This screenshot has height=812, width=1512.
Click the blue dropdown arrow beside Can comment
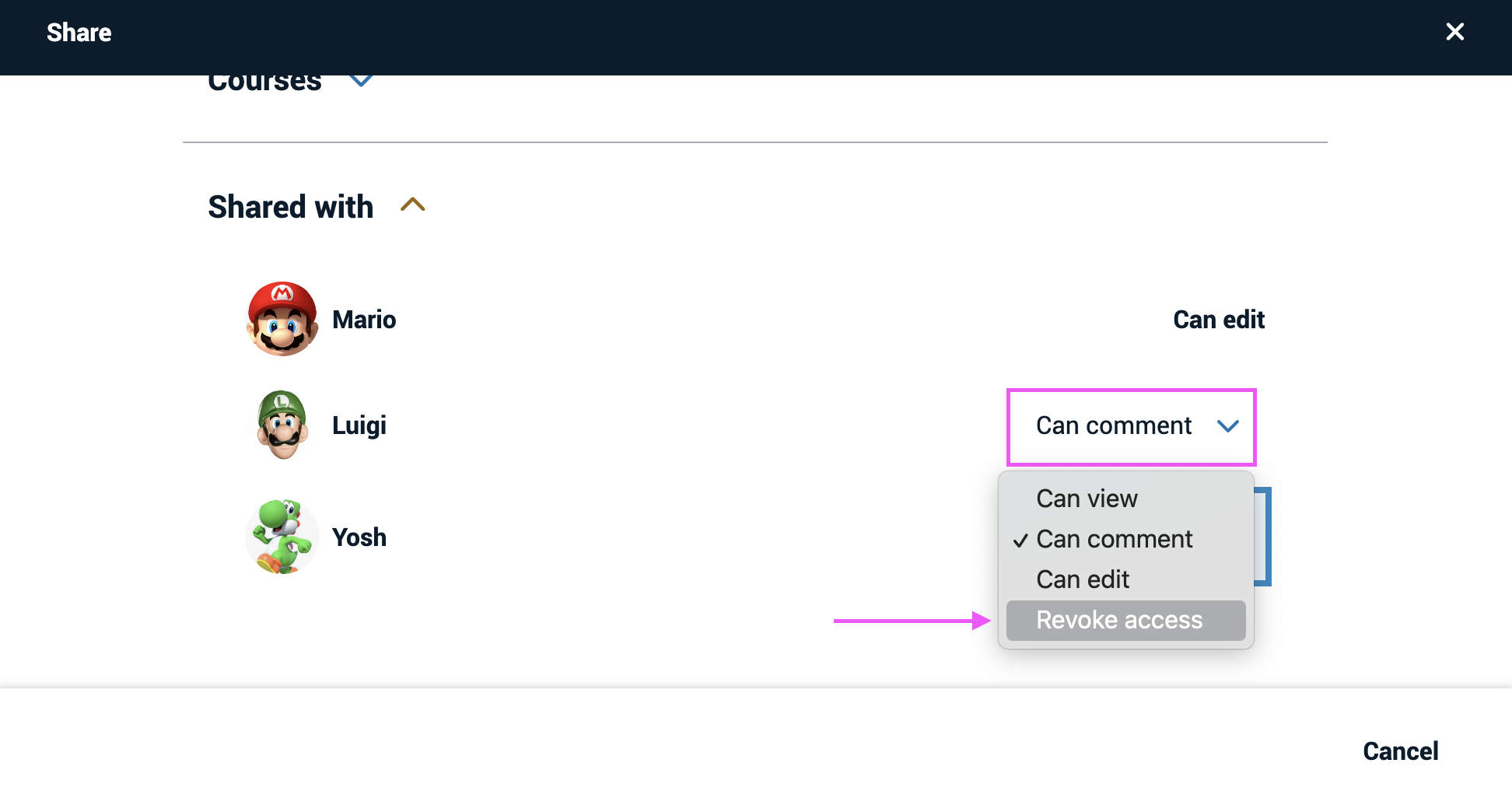1227,426
